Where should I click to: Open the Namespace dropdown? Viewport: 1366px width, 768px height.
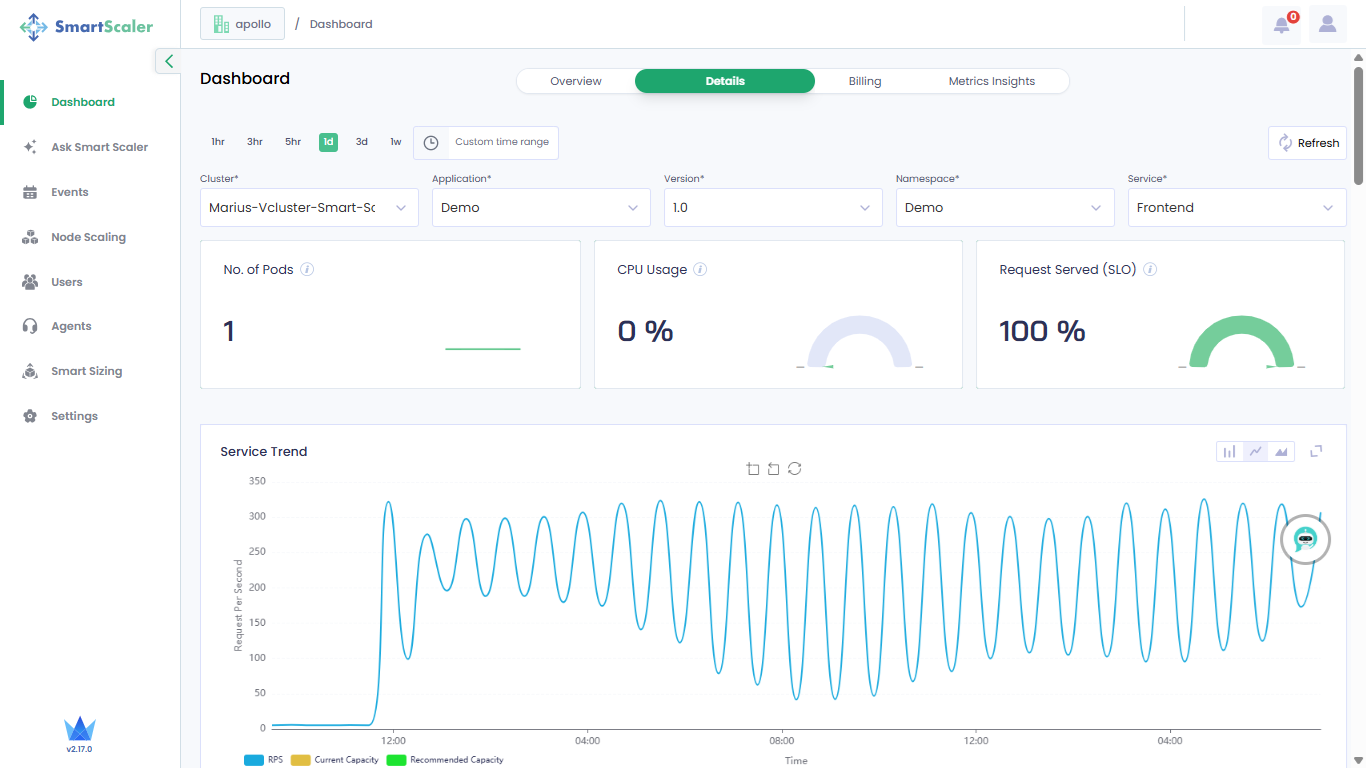pyautogui.click(x=1004, y=208)
